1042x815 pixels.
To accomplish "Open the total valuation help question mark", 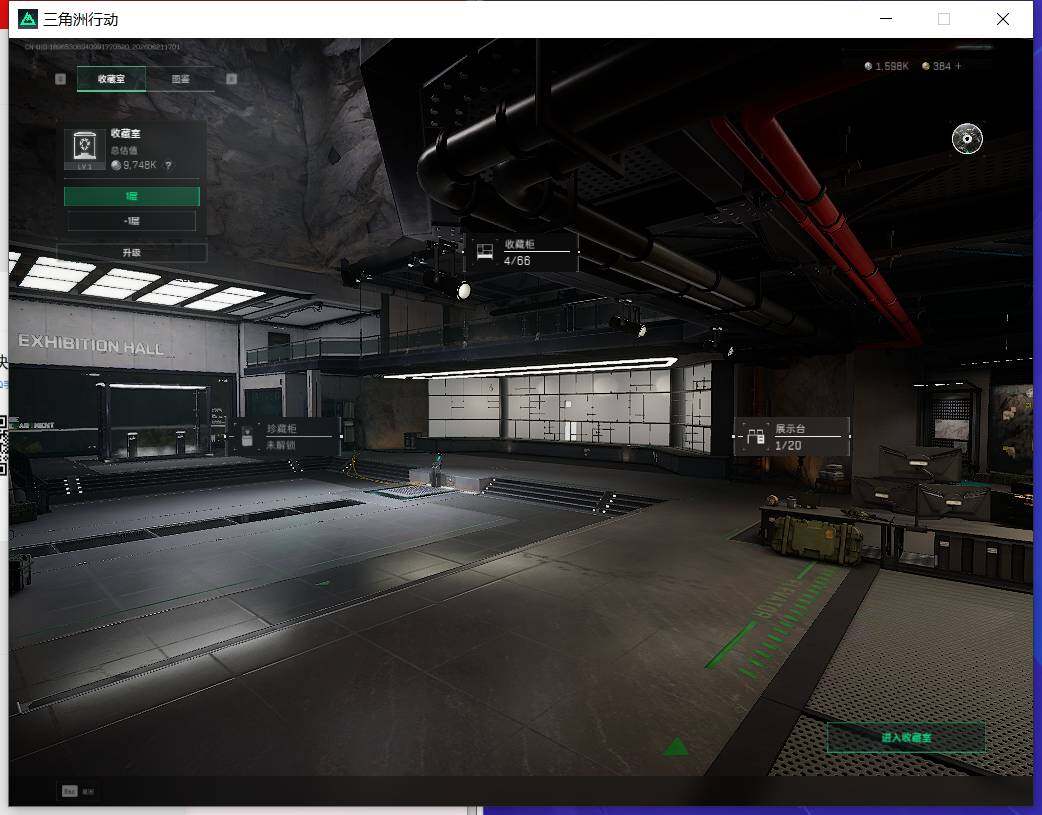I will (168, 166).
